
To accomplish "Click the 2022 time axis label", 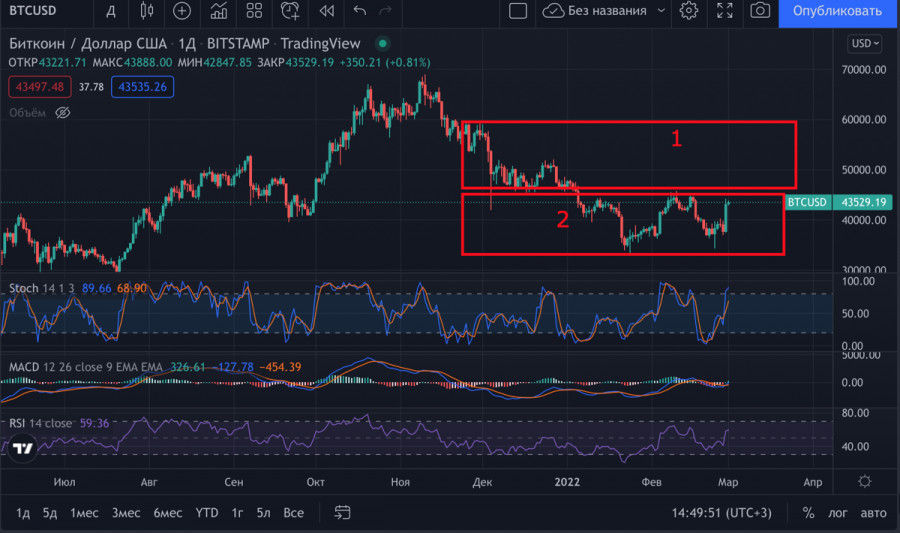I will 567,482.
